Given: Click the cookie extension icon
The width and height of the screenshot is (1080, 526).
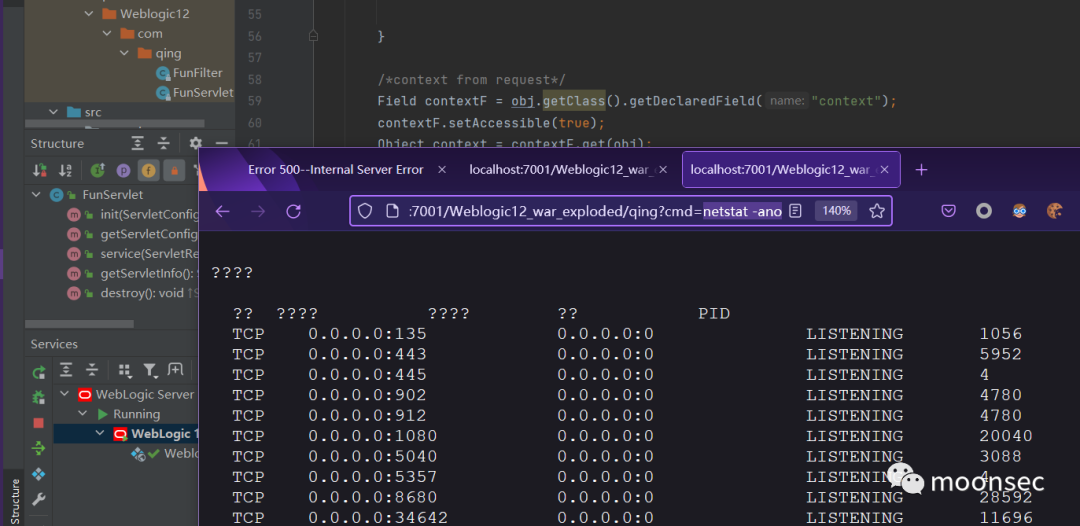Looking at the screenshot, I should (1055, 211).
